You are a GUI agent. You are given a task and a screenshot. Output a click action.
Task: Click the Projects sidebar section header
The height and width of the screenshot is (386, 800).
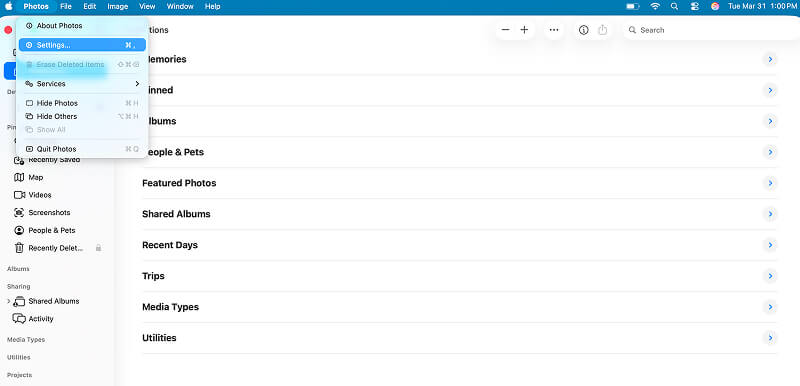[x=19, y=375]
